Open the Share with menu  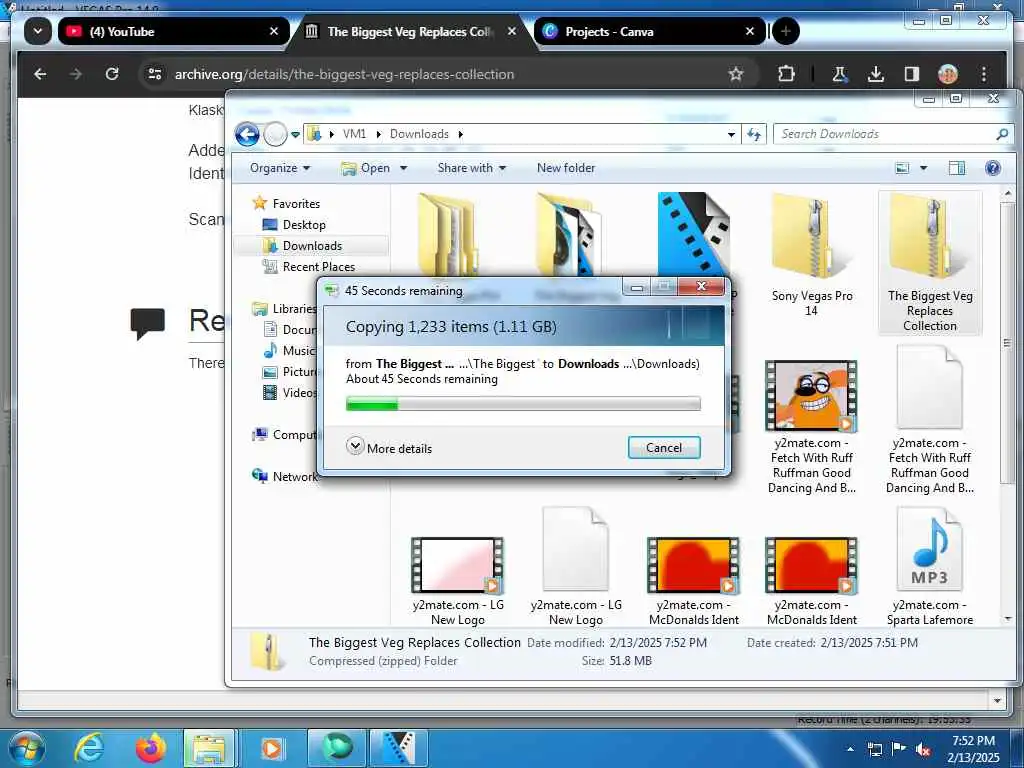472,168
